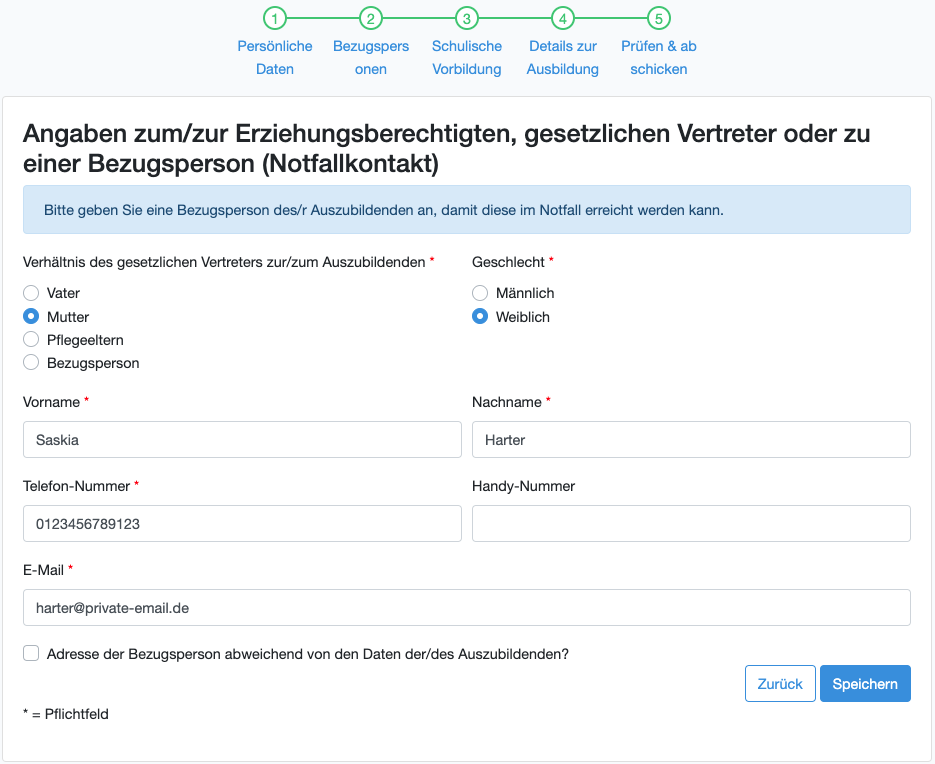Click step 1 circle Persönliche Daten
The image size is (935, 764).
[x=275, y=18]
